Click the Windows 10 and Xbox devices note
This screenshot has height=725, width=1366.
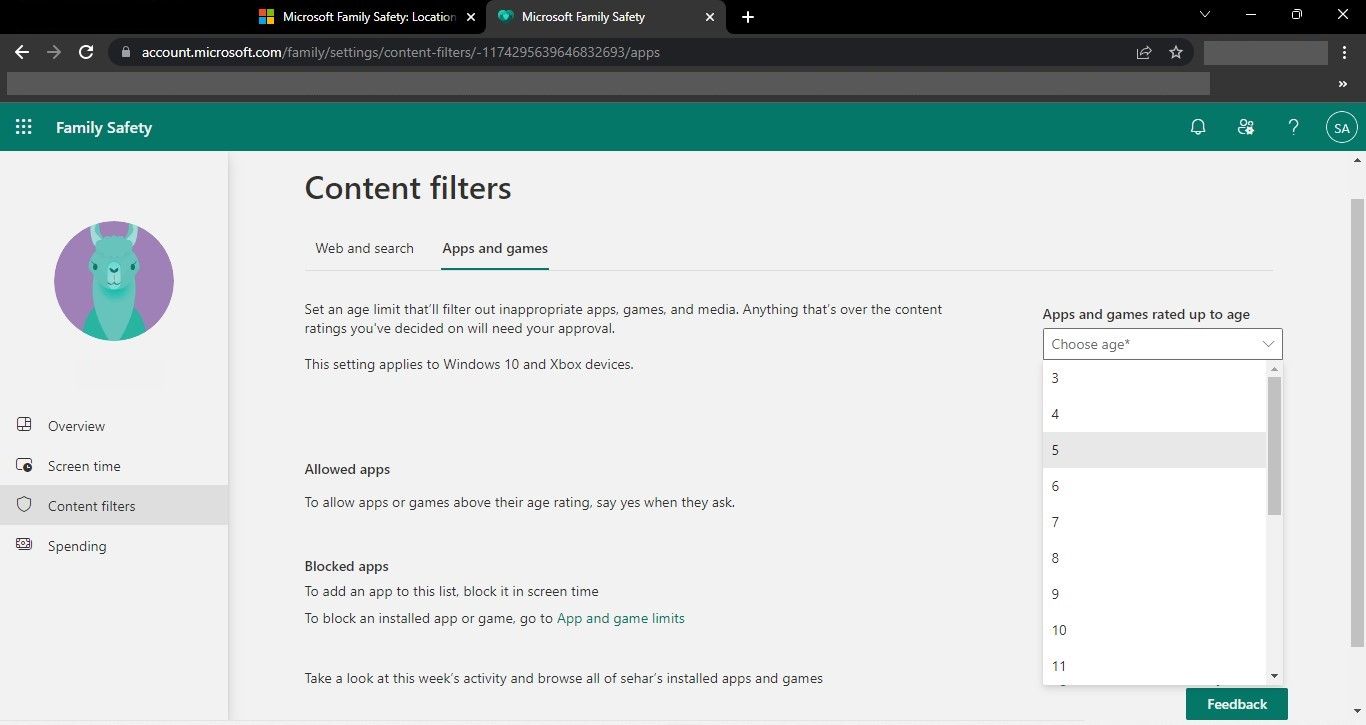[469, 364]
